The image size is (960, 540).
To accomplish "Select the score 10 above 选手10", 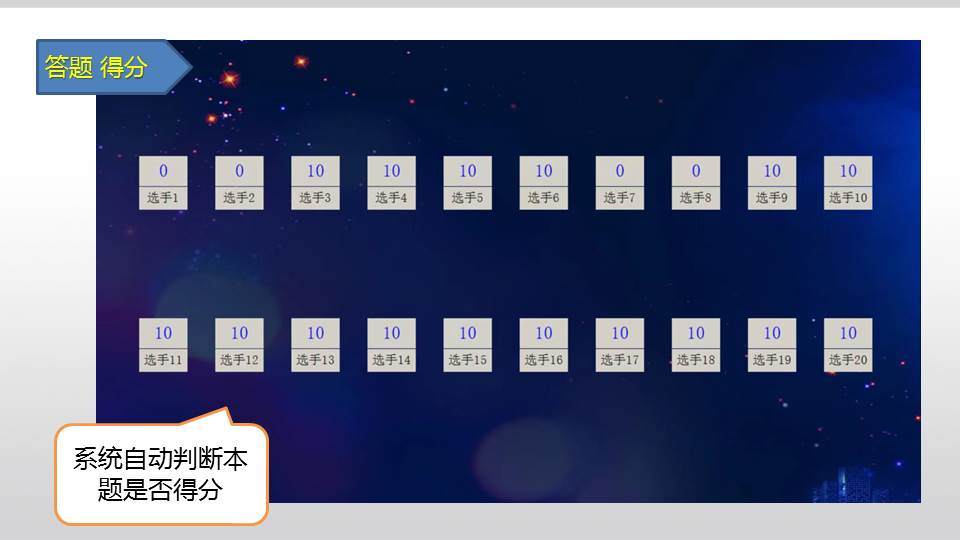I will coord(848,171).
